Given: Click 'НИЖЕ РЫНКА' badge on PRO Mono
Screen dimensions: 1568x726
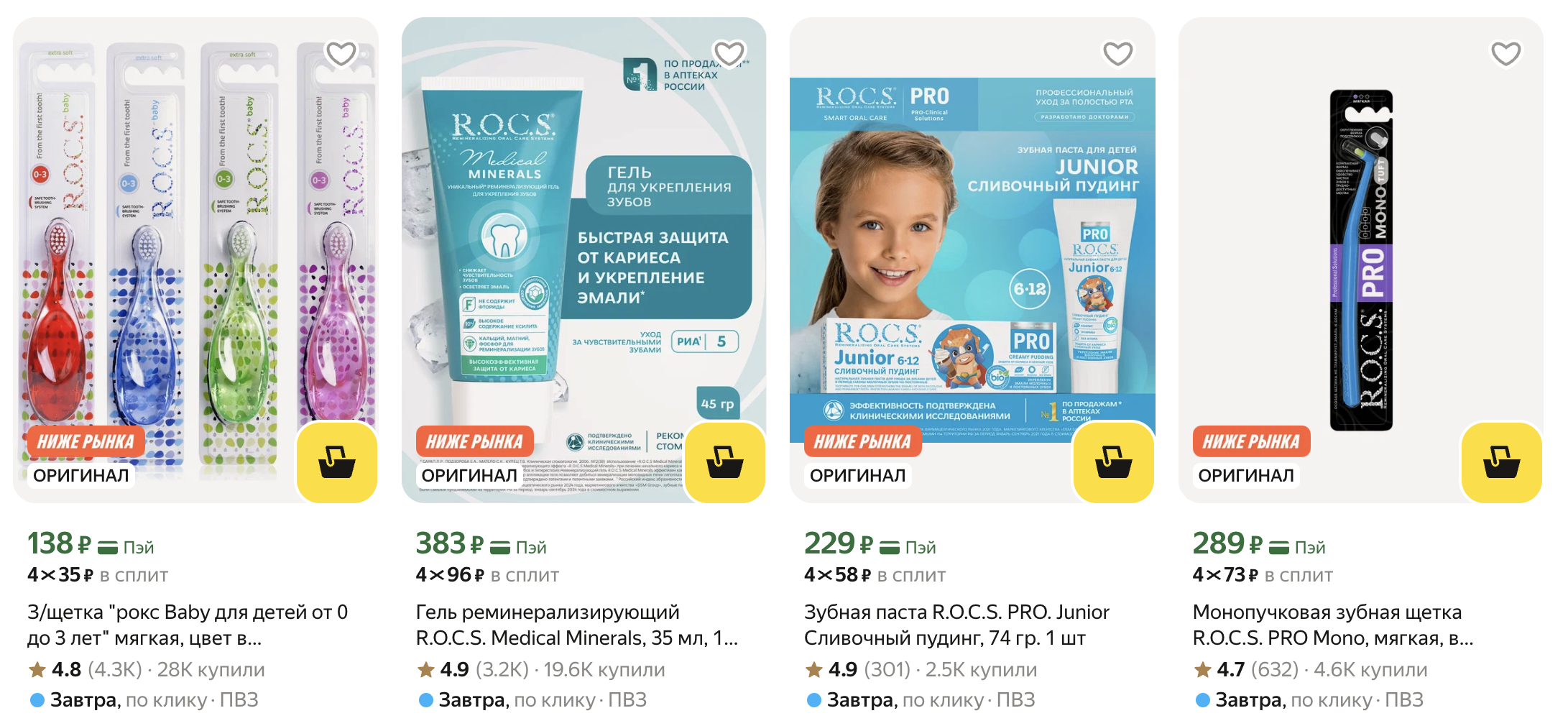Looking at the screenshot, I should click(x=1251, y=441).
